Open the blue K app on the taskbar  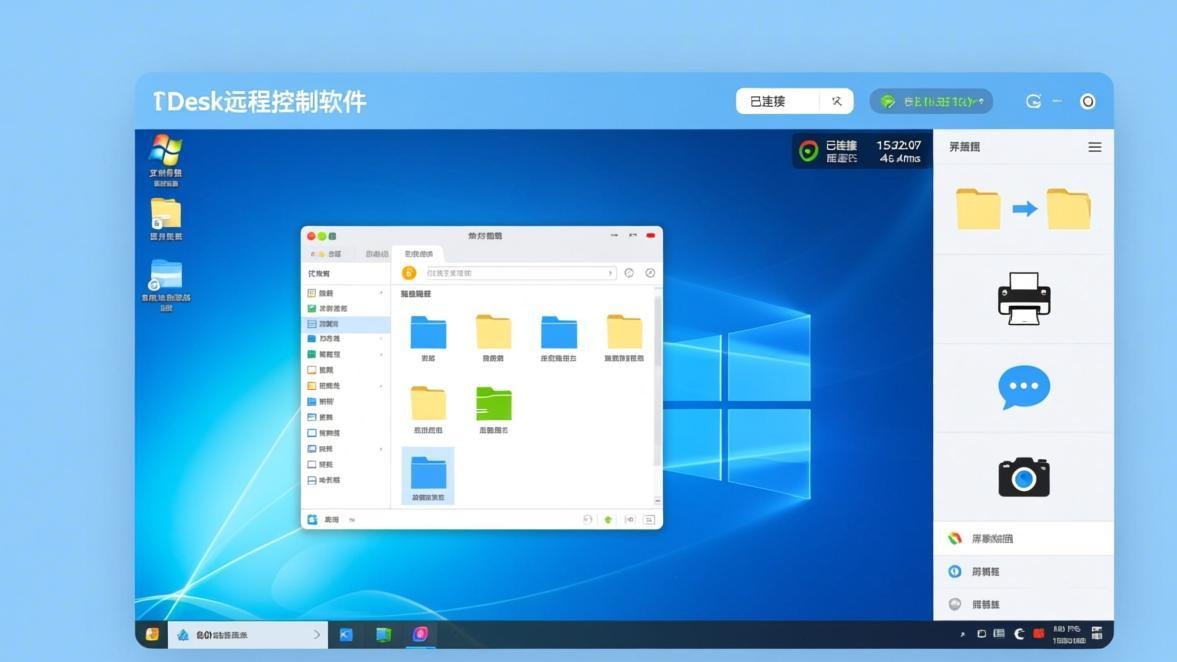(x=346, y=634)
